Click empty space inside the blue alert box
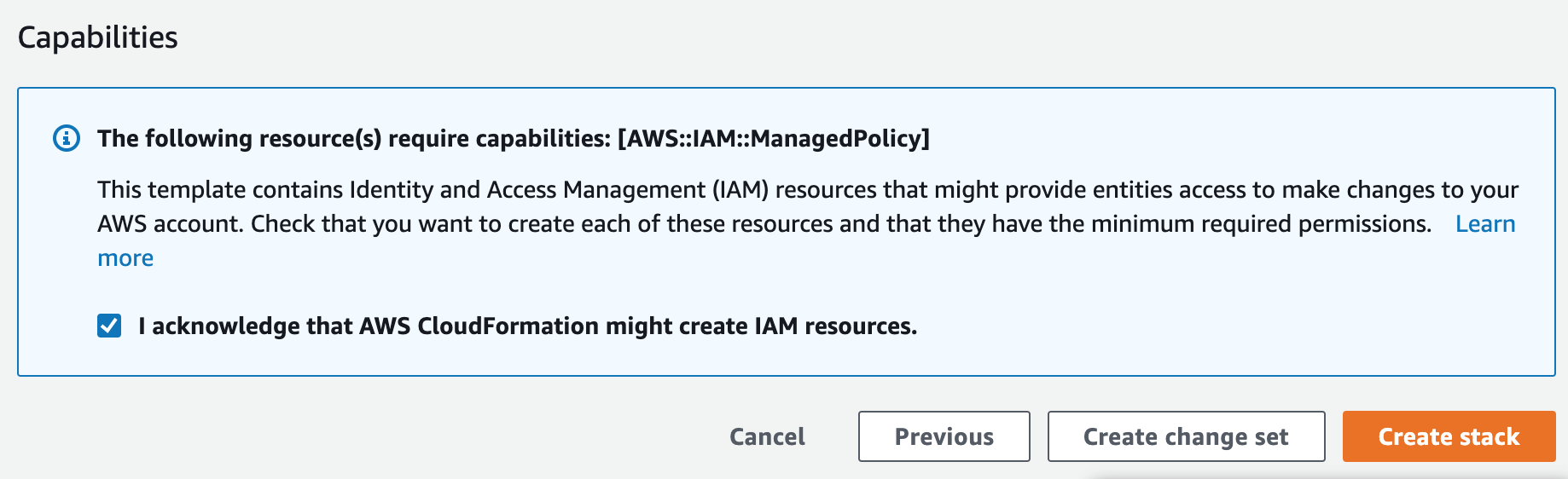1568x479 pixels. (1237, 324)
